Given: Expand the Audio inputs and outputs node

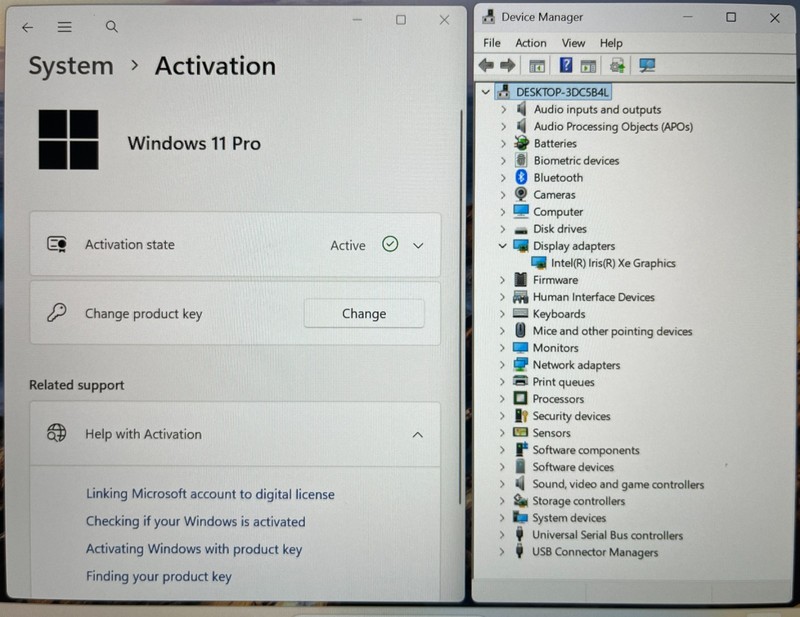Looking at the screenshot, I should point(503,109).
